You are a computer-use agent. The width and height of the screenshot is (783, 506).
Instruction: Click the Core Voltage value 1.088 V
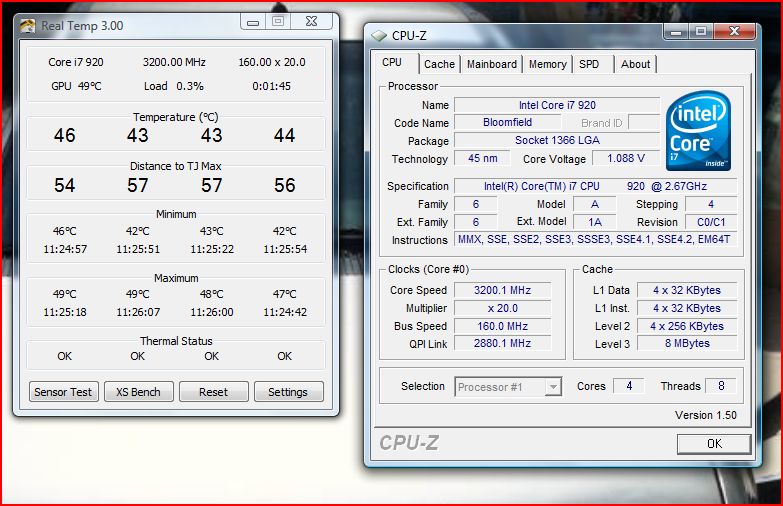click(x=626, y=158)
